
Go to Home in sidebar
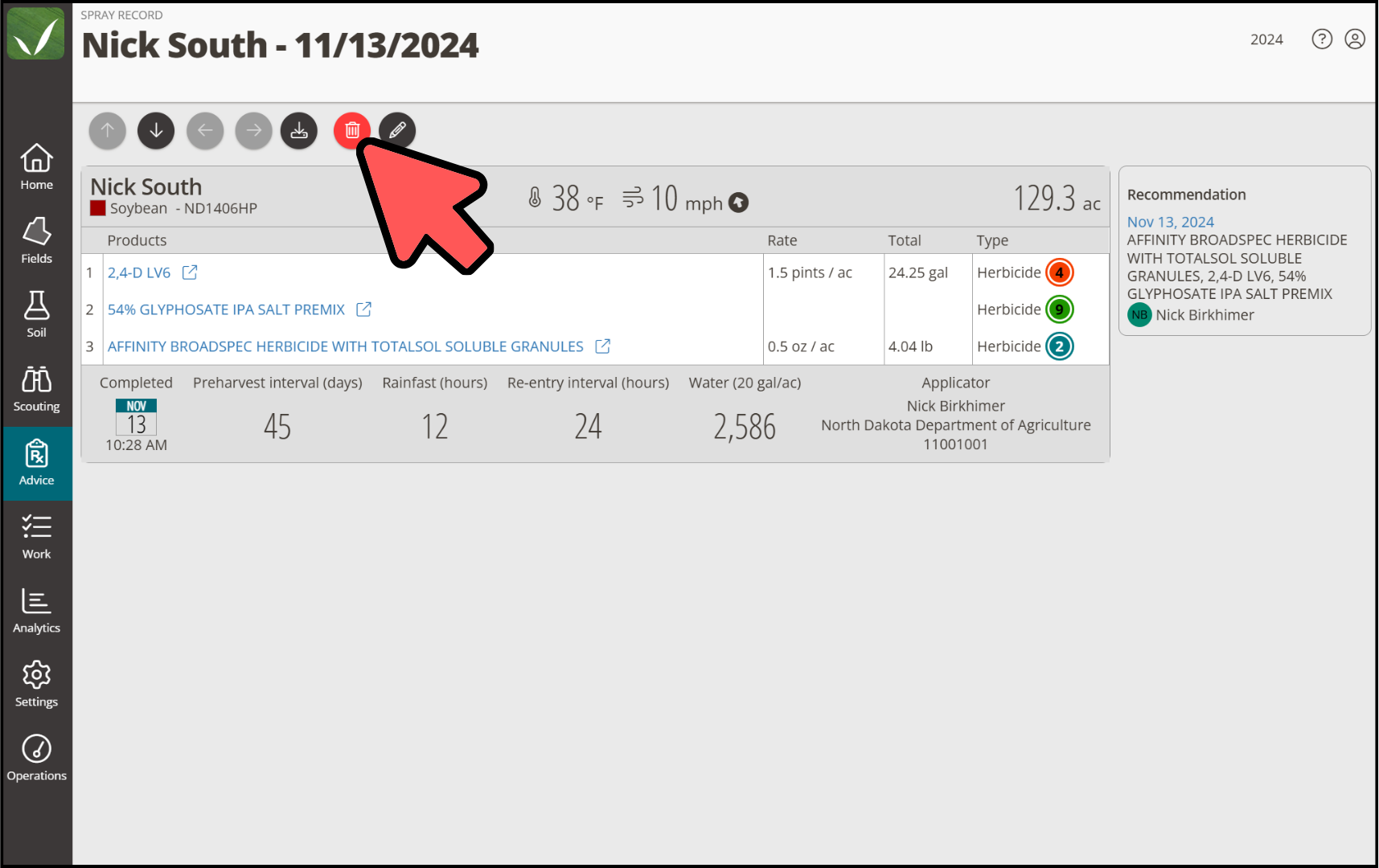click(37, 167)
